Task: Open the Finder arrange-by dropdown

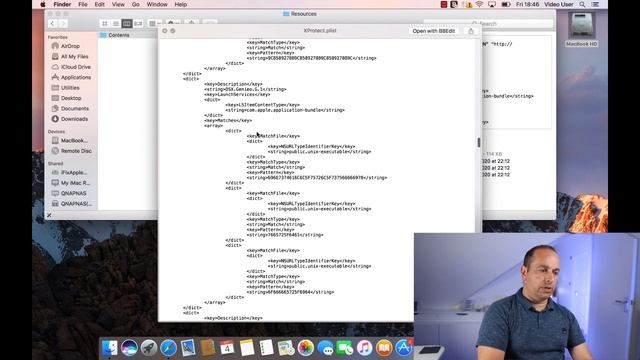Action: (x=154, y=24)
